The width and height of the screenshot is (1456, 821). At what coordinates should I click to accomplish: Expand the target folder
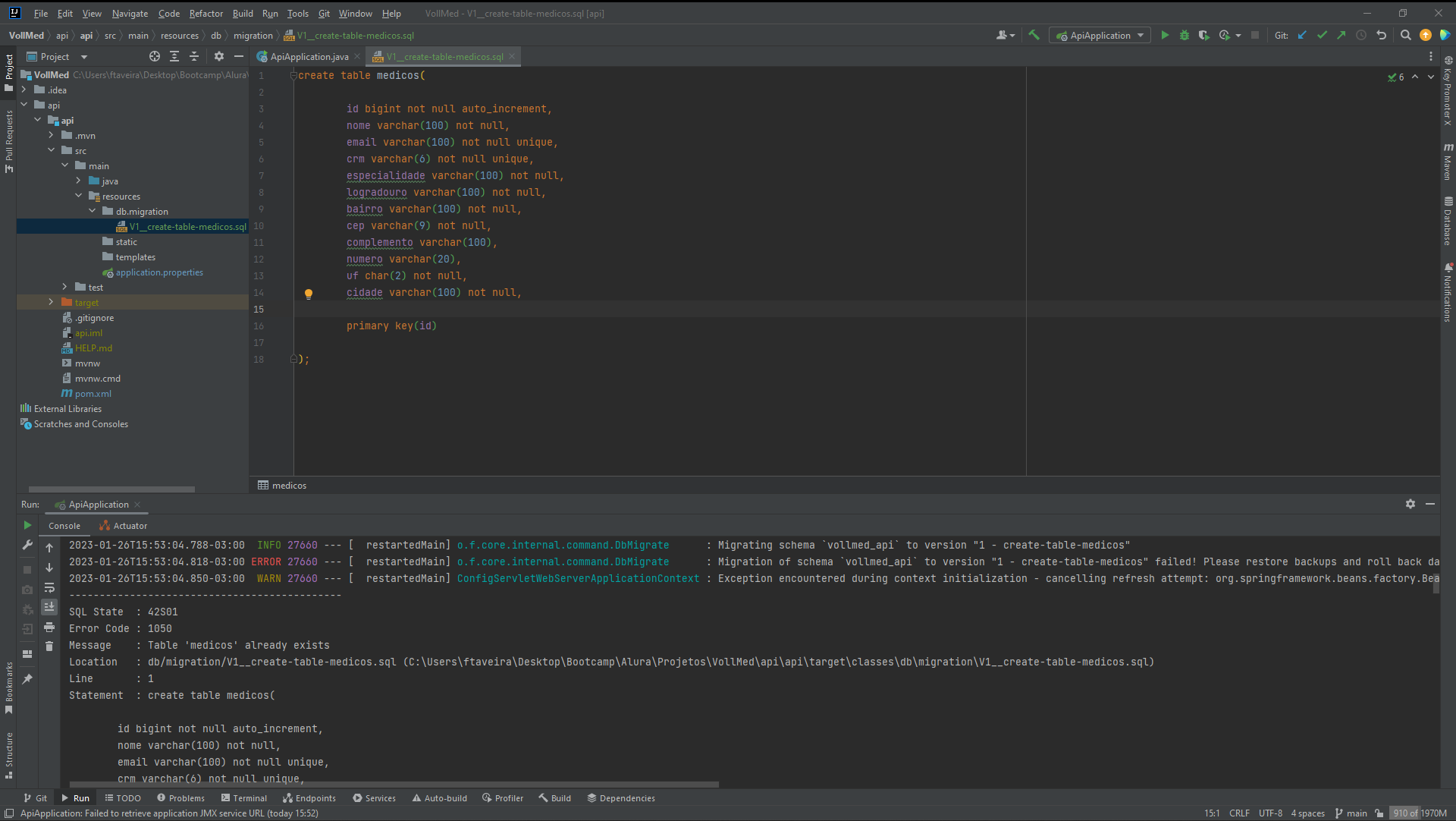[x=52, y=302]
